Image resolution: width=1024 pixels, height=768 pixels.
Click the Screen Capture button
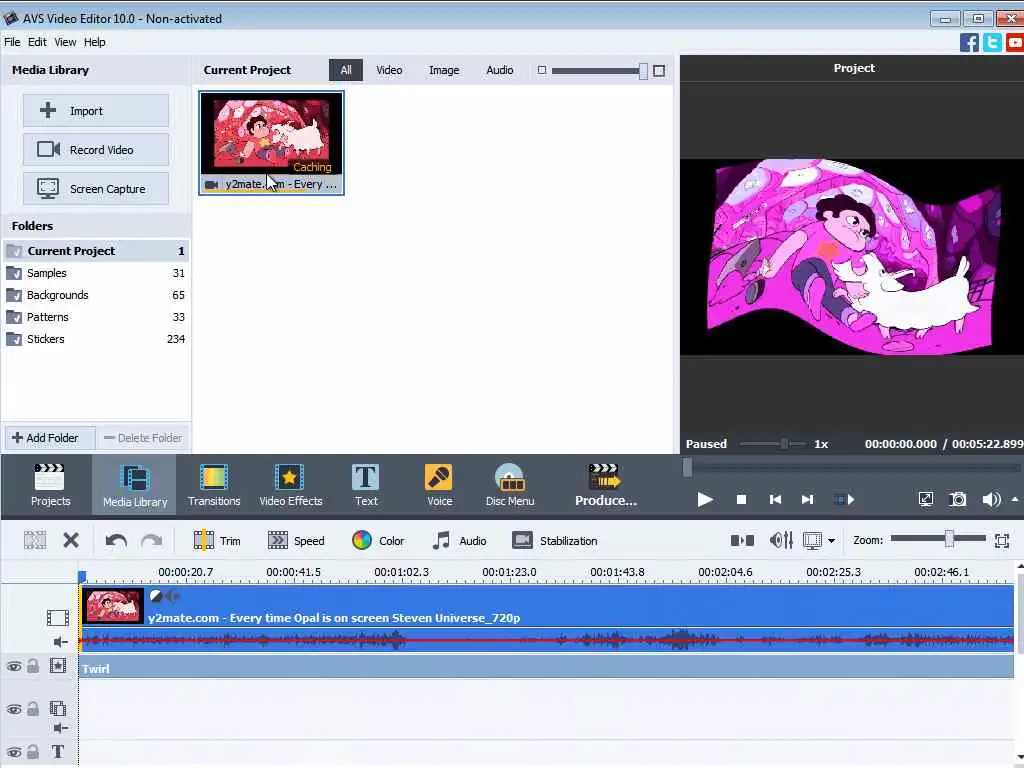tap(96, 189)
